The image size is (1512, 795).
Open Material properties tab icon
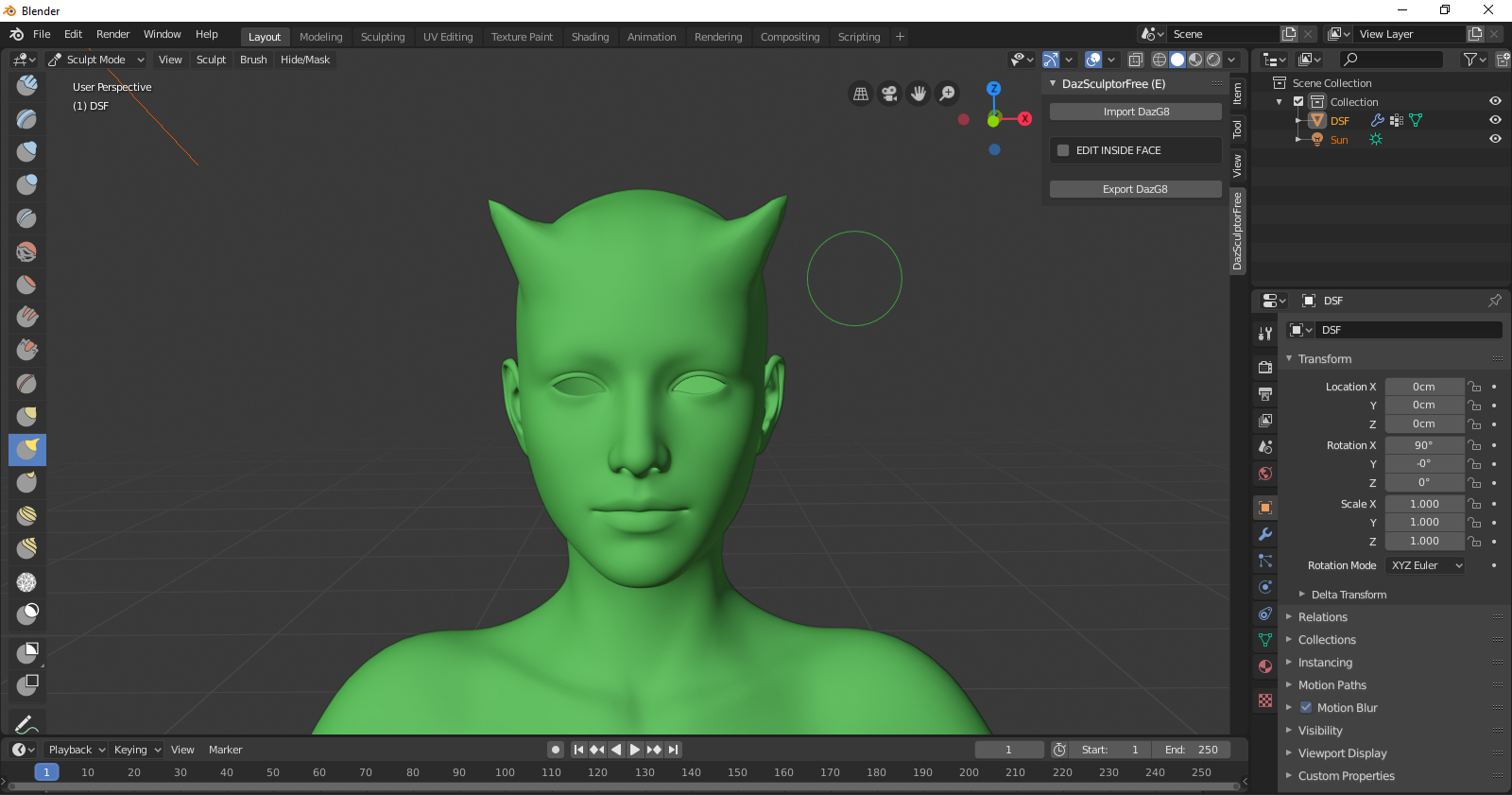(x=1265, y=666)
